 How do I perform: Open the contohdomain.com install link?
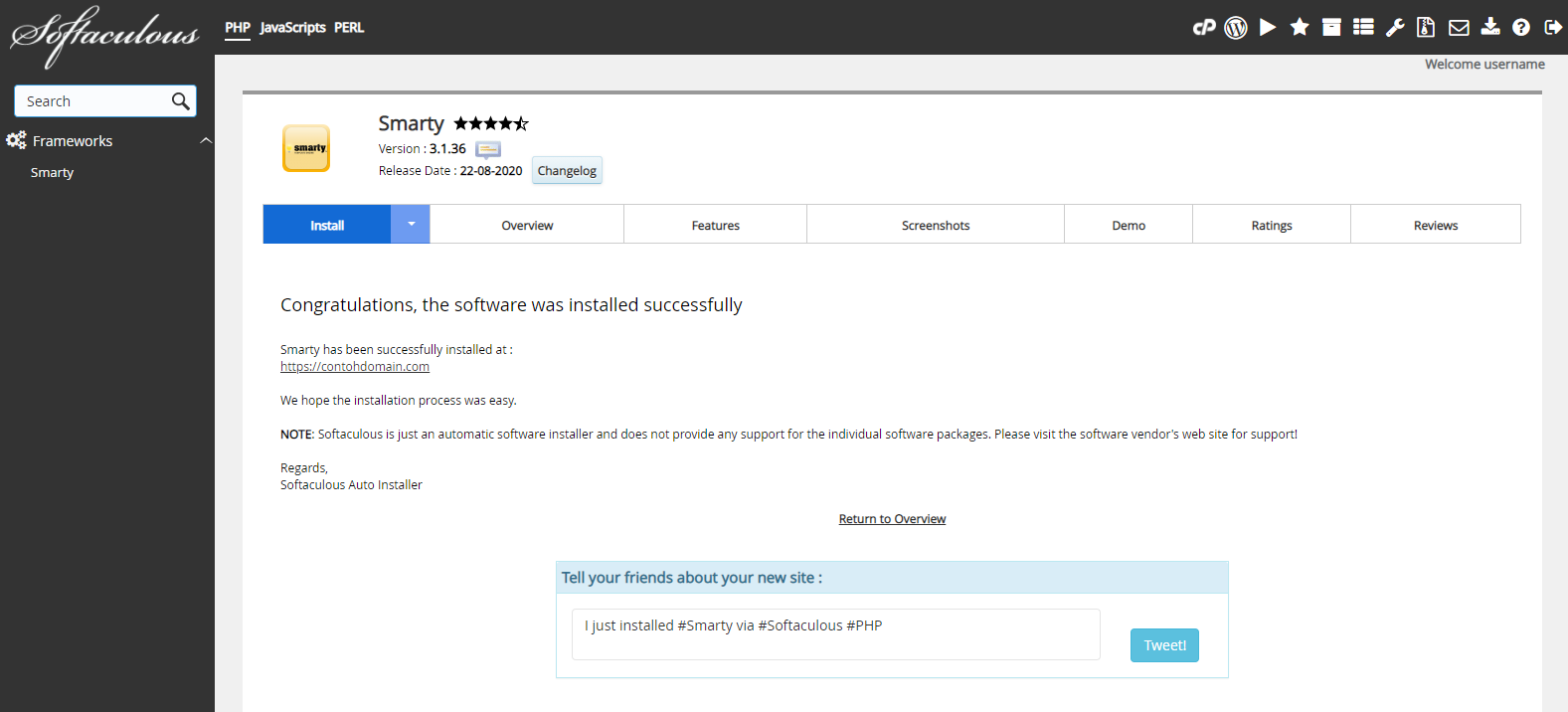355,367
